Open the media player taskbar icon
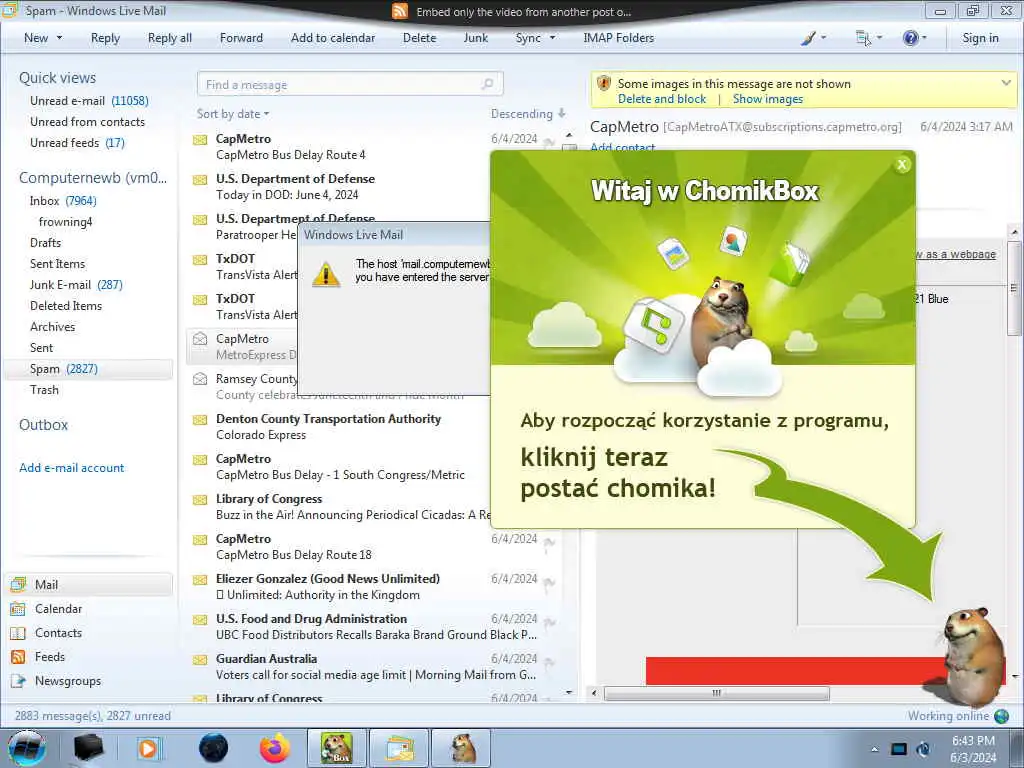This screenshot has width=1024, height=768. (148, 748)
